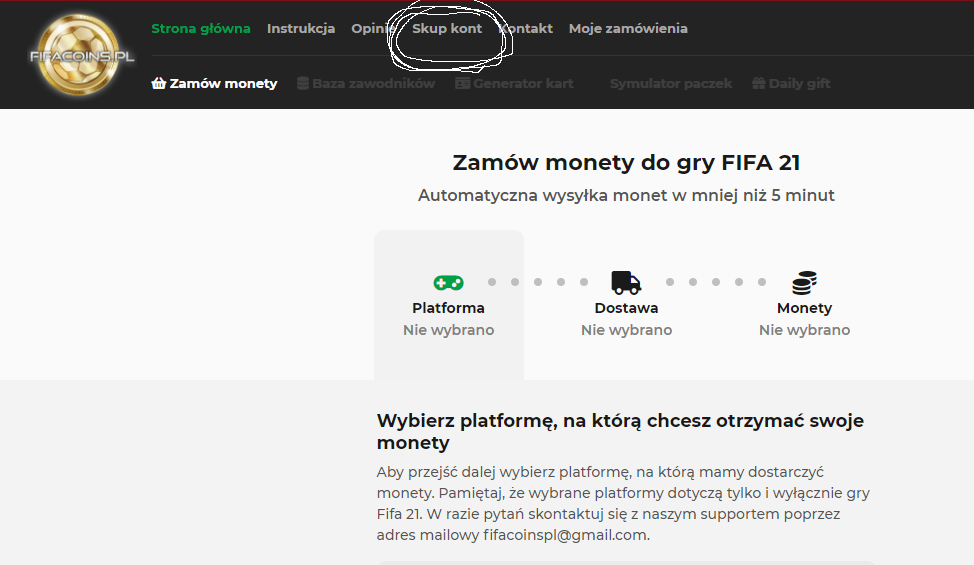974x565 pixels.
Task: Click the green gamepad Platforma icon
Action: point(448,282)
